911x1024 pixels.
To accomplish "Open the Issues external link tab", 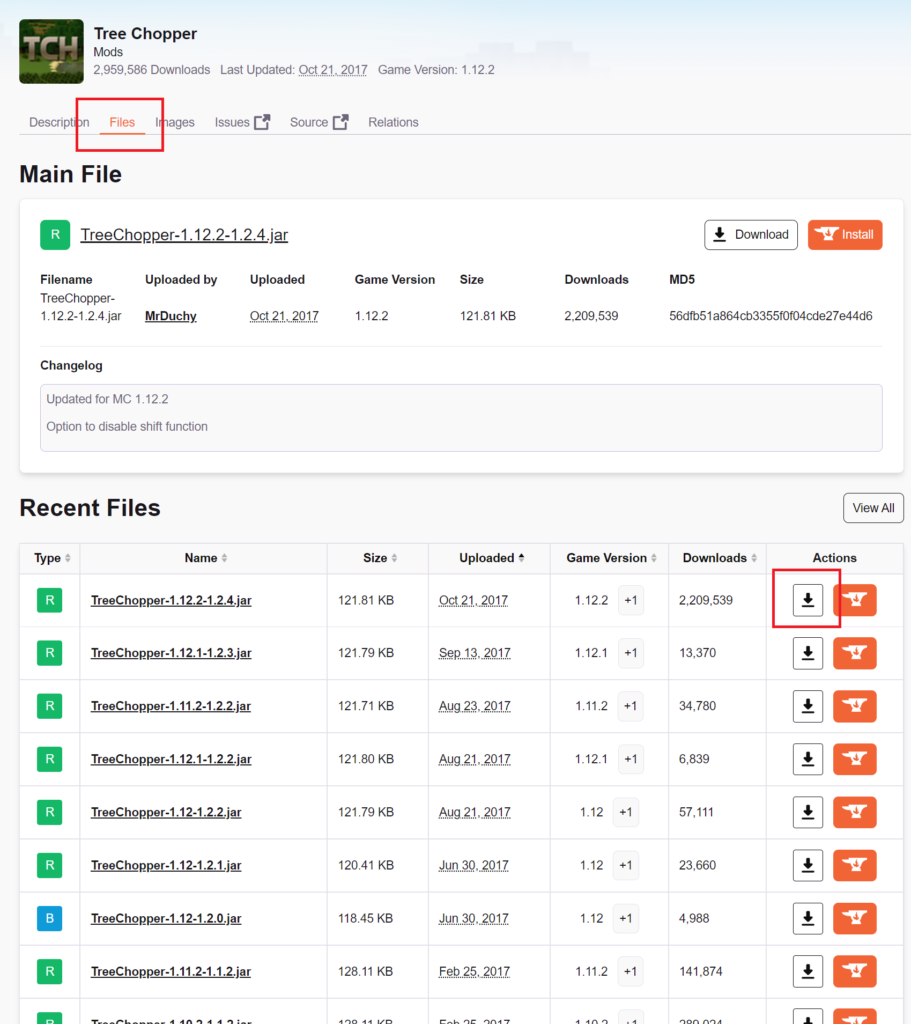I will click(x=242, y=122).
